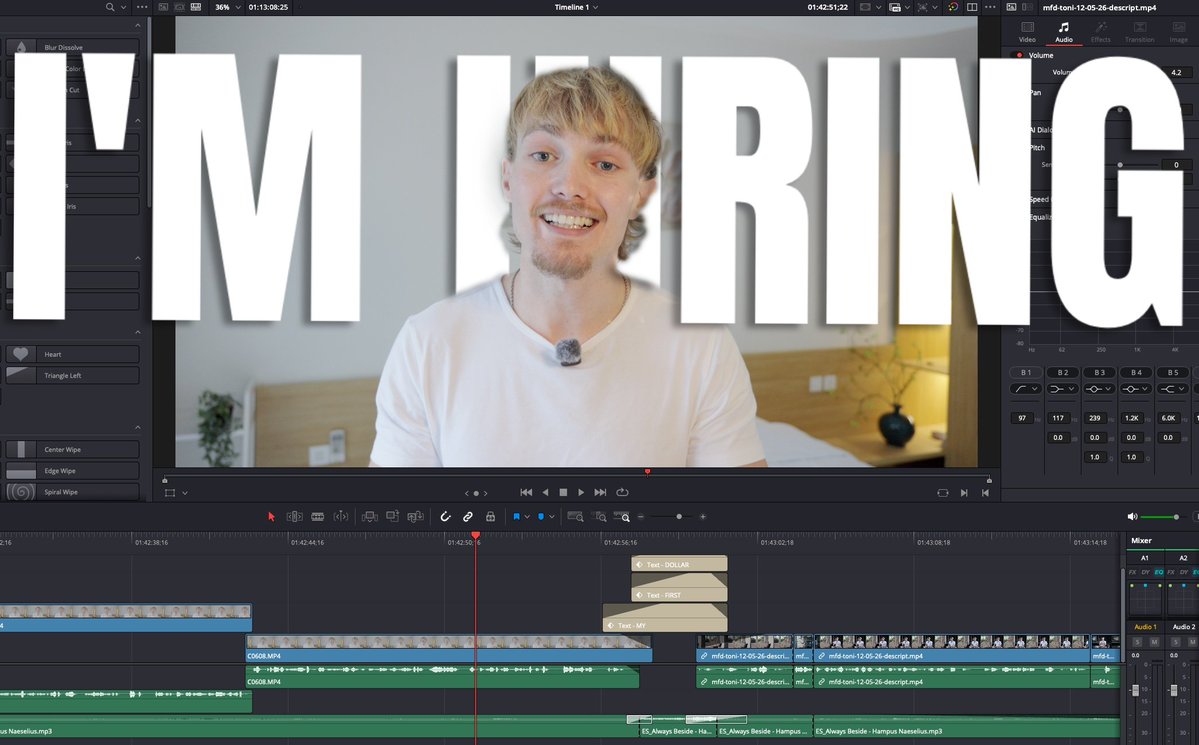Screen dimensions: 1199x745
Task: Toggle the Volume section enable dot
Action: [1019, 55]
